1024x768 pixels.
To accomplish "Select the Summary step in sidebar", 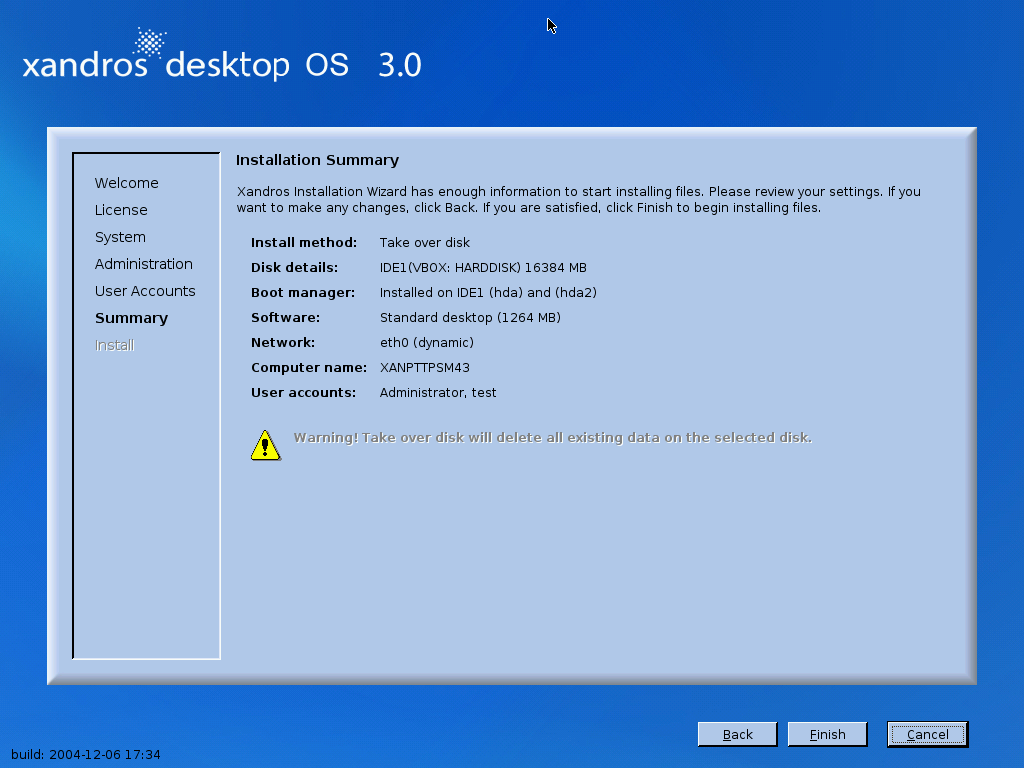I will tap(131, 318).
